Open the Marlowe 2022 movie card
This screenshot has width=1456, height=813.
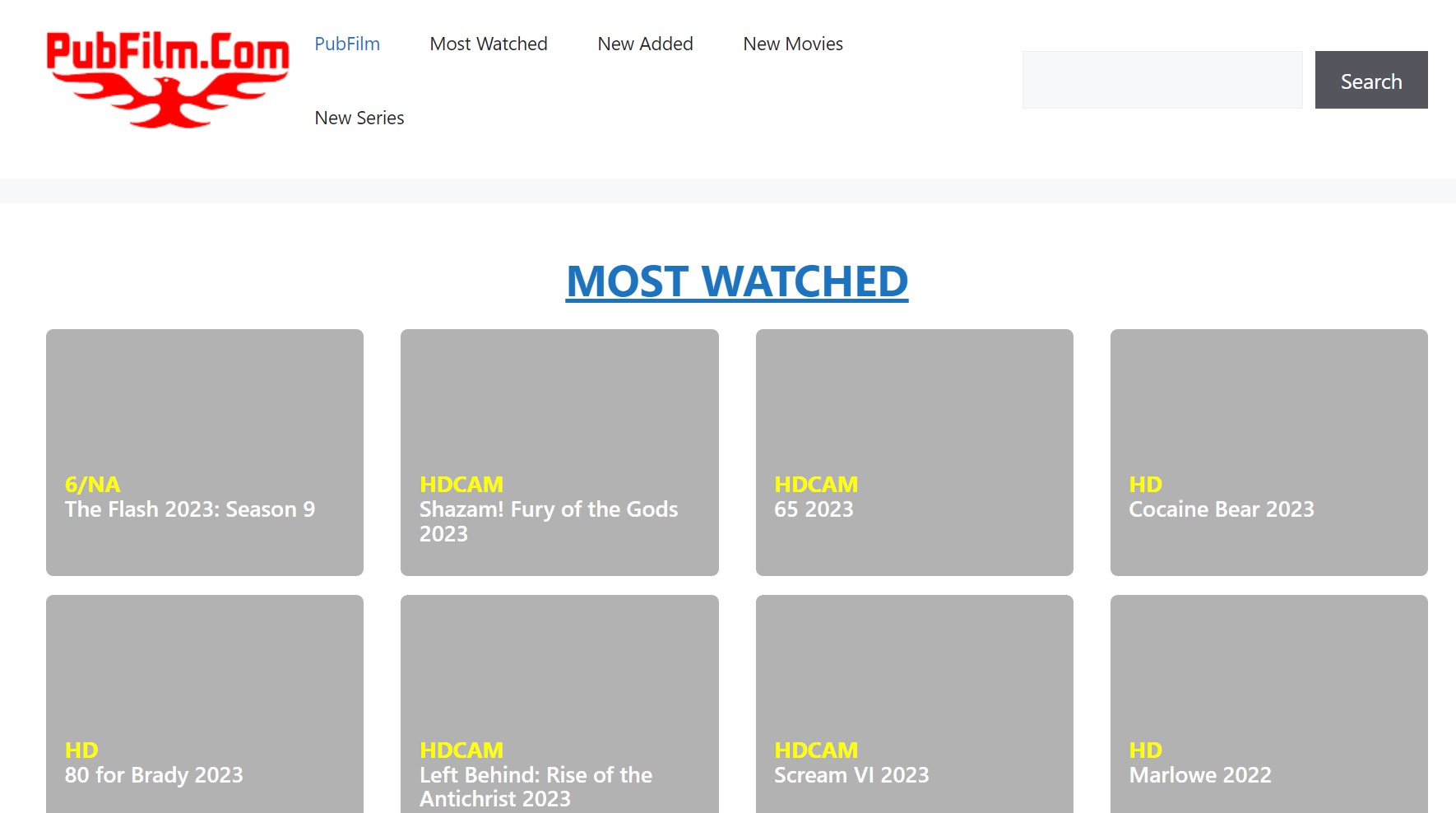(x=1269, y=704)
